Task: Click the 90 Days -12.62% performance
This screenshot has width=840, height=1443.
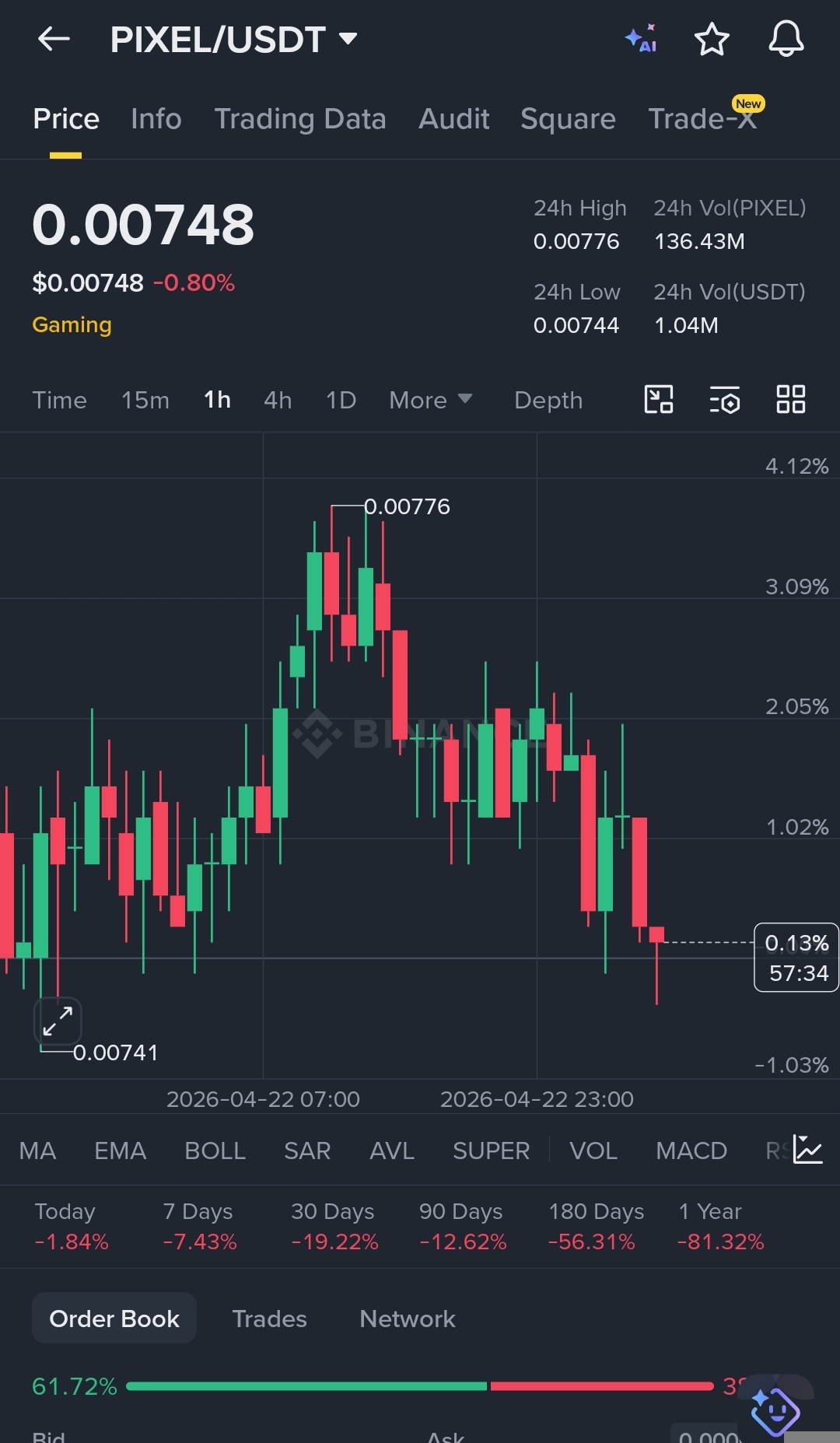Action: pos(463,1227)
